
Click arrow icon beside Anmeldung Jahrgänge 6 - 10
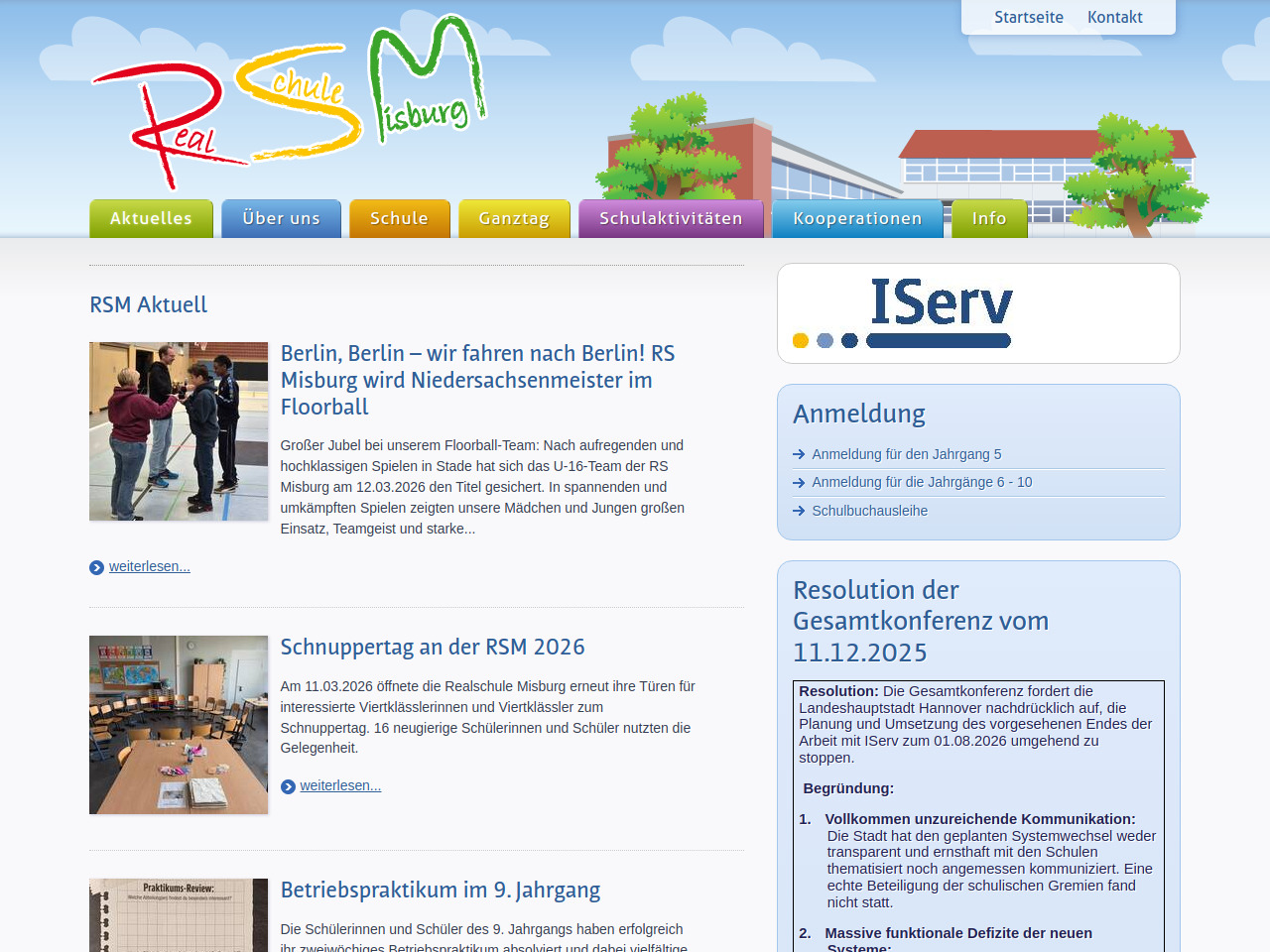point(799,483)
